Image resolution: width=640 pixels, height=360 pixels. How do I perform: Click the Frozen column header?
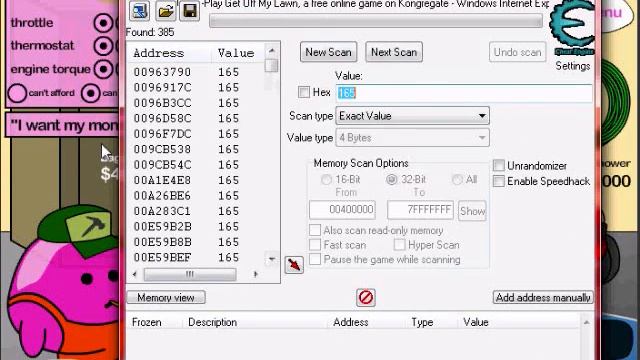(x=147, y=322)
